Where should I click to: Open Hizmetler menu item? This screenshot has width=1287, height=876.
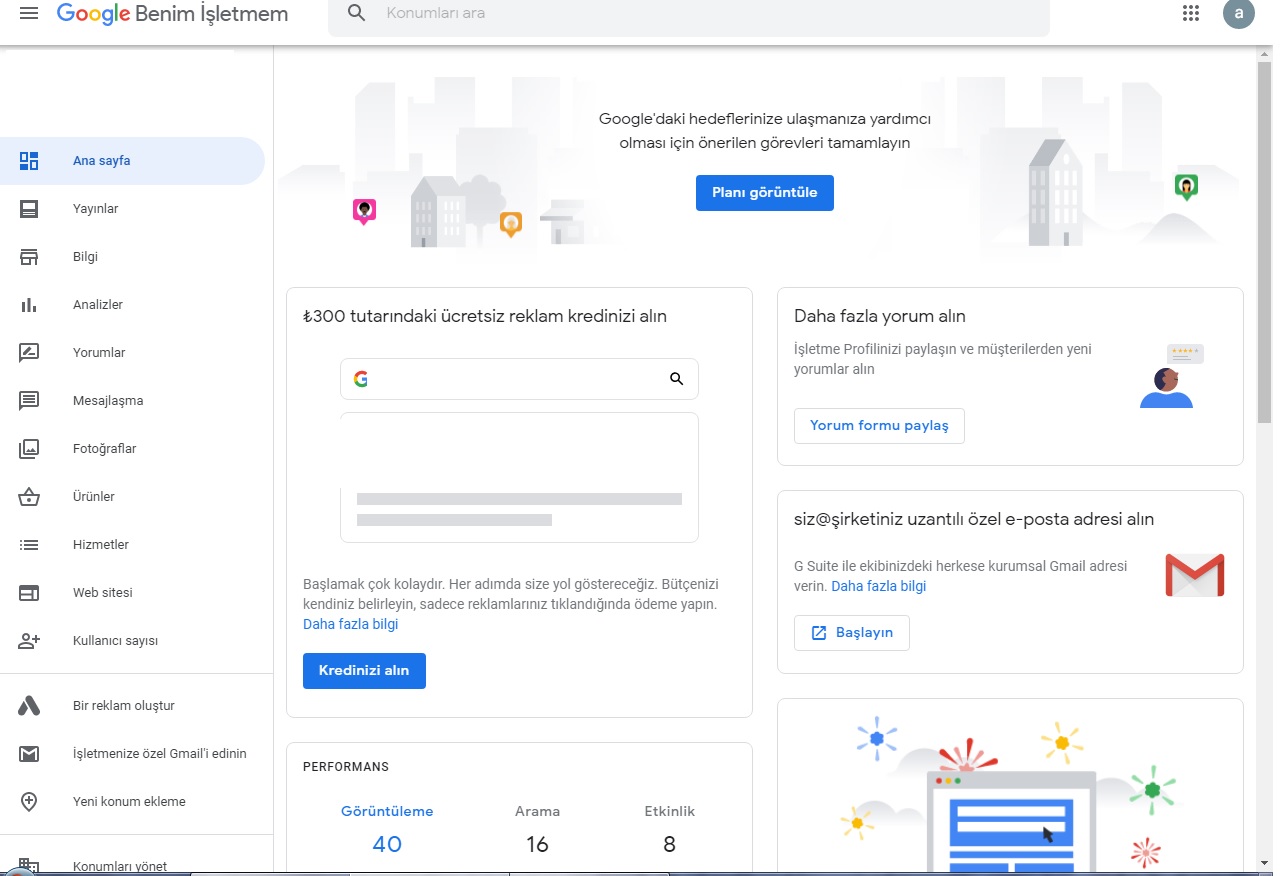coord(132,545)
